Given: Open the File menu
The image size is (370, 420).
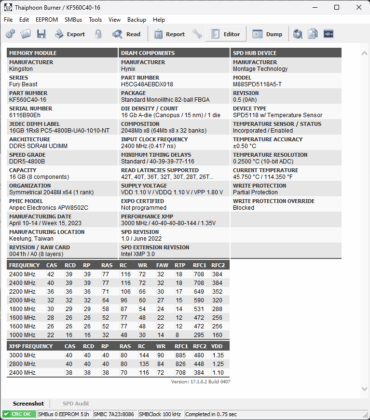Looking at the screenshot, I should (8, 20).
